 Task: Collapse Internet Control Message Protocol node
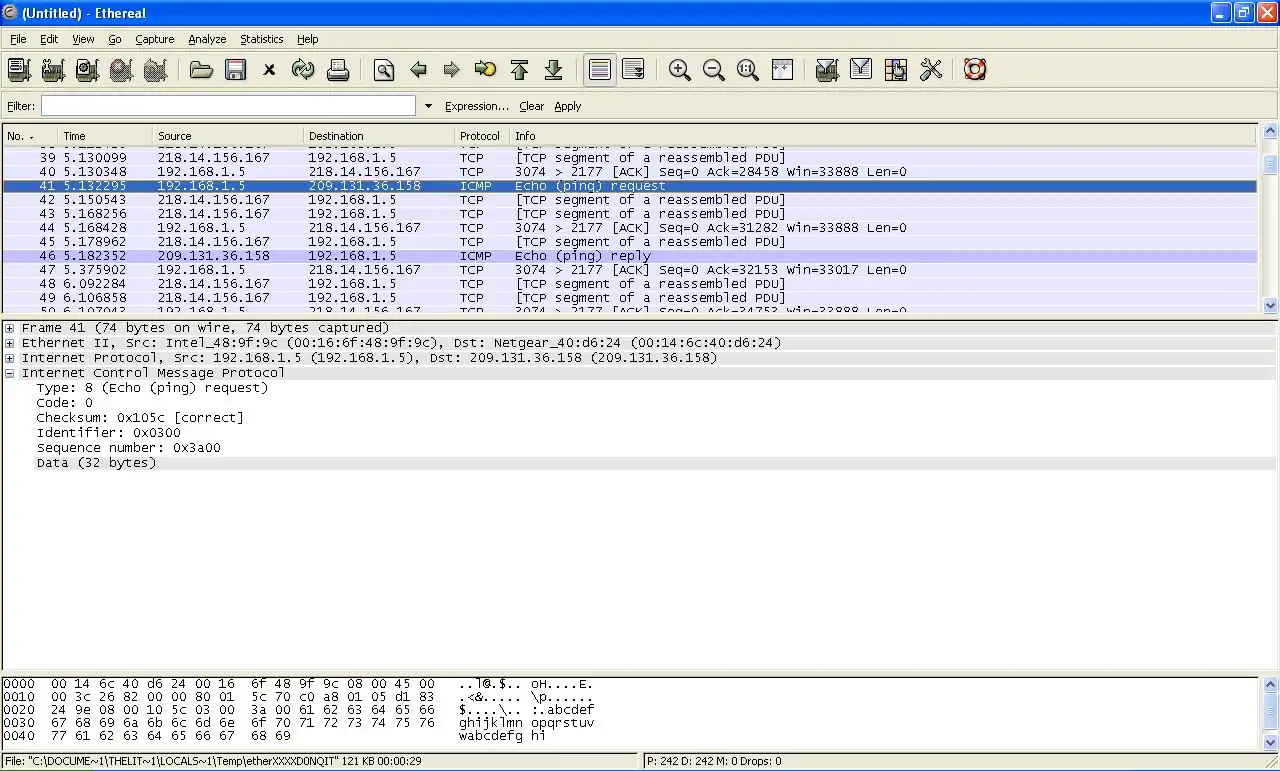click(10, 373)
